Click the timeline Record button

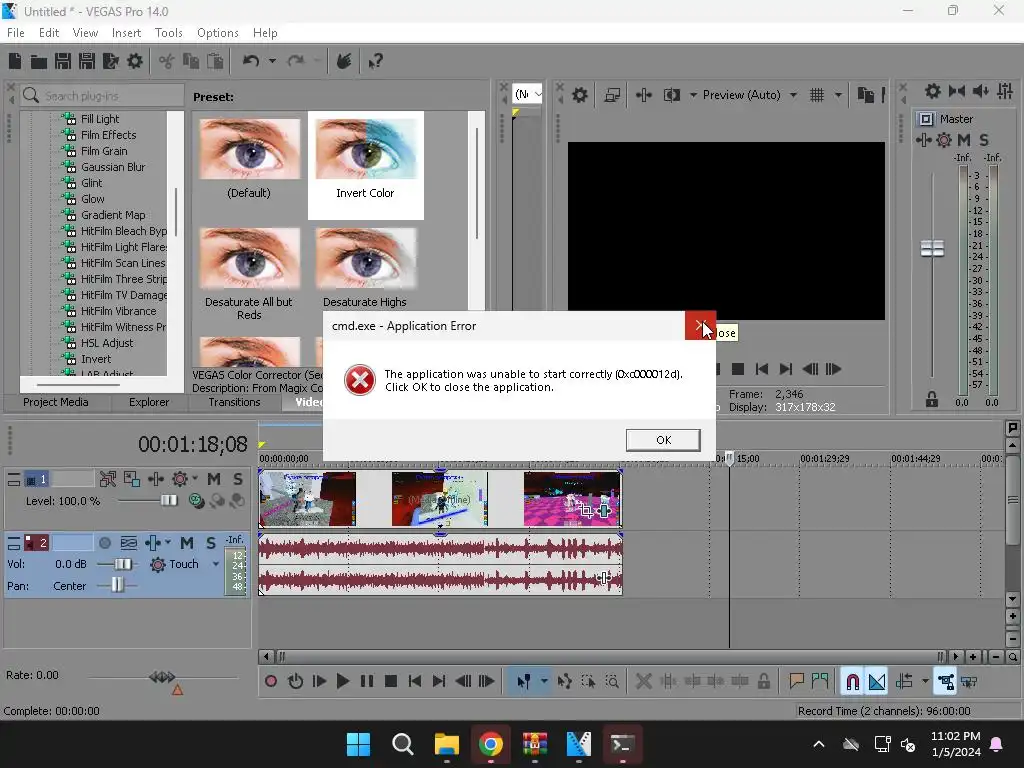point(270,682)
